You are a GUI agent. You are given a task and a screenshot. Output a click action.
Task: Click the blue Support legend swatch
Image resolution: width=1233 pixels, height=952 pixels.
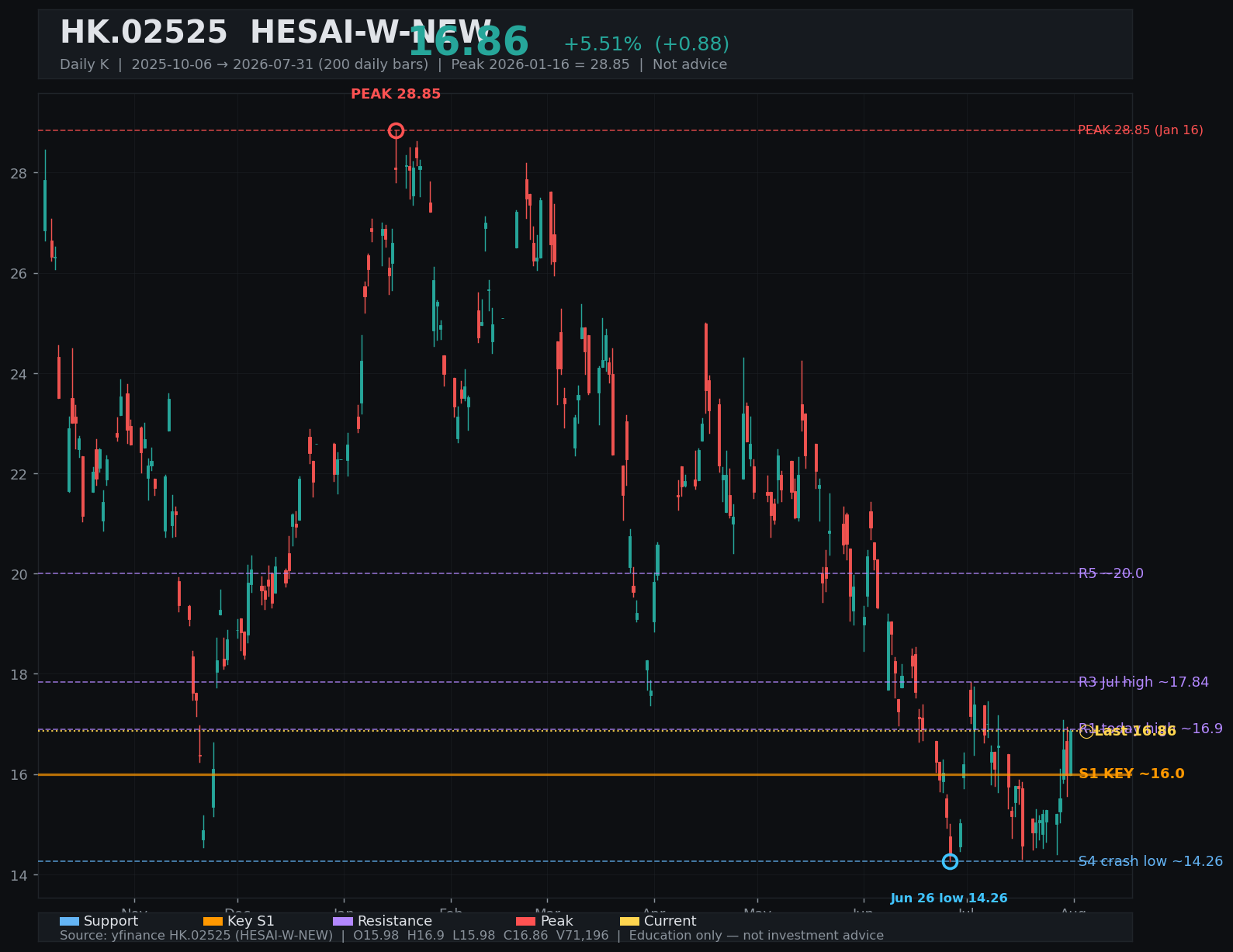coord(69,922)
